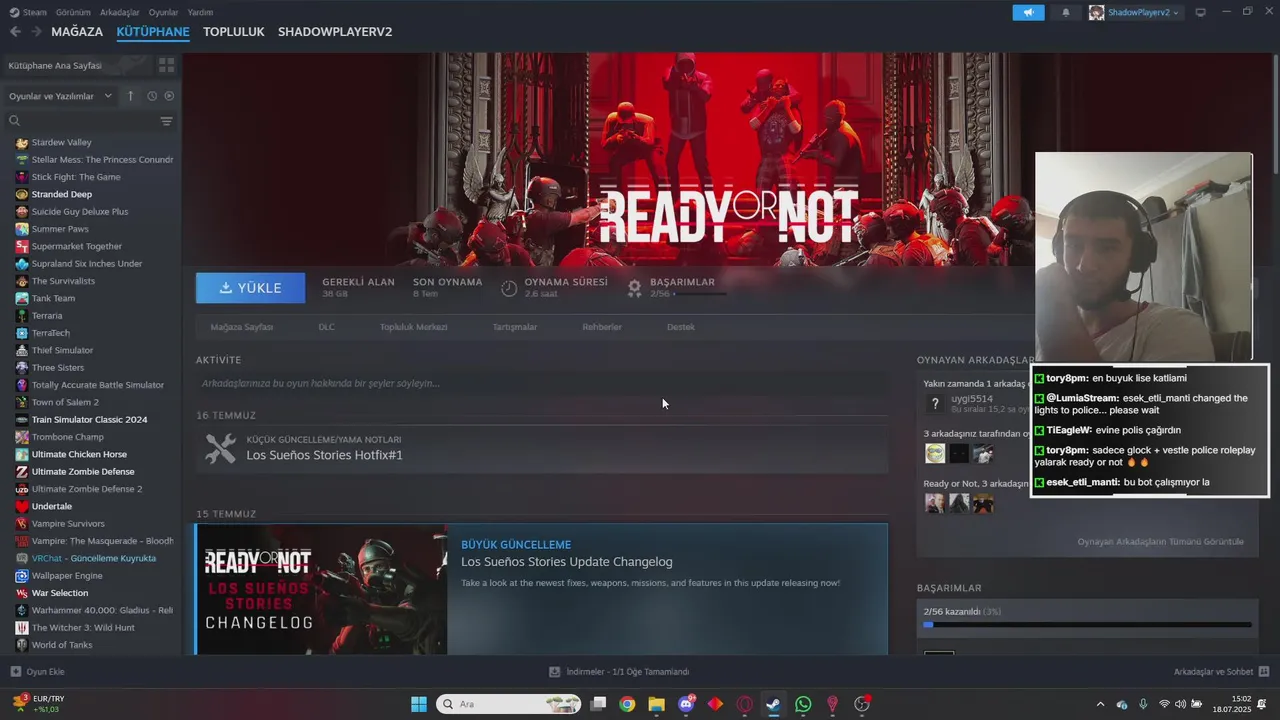Open the Yardım menu
1280x720 pixels.
pos(200,12)
